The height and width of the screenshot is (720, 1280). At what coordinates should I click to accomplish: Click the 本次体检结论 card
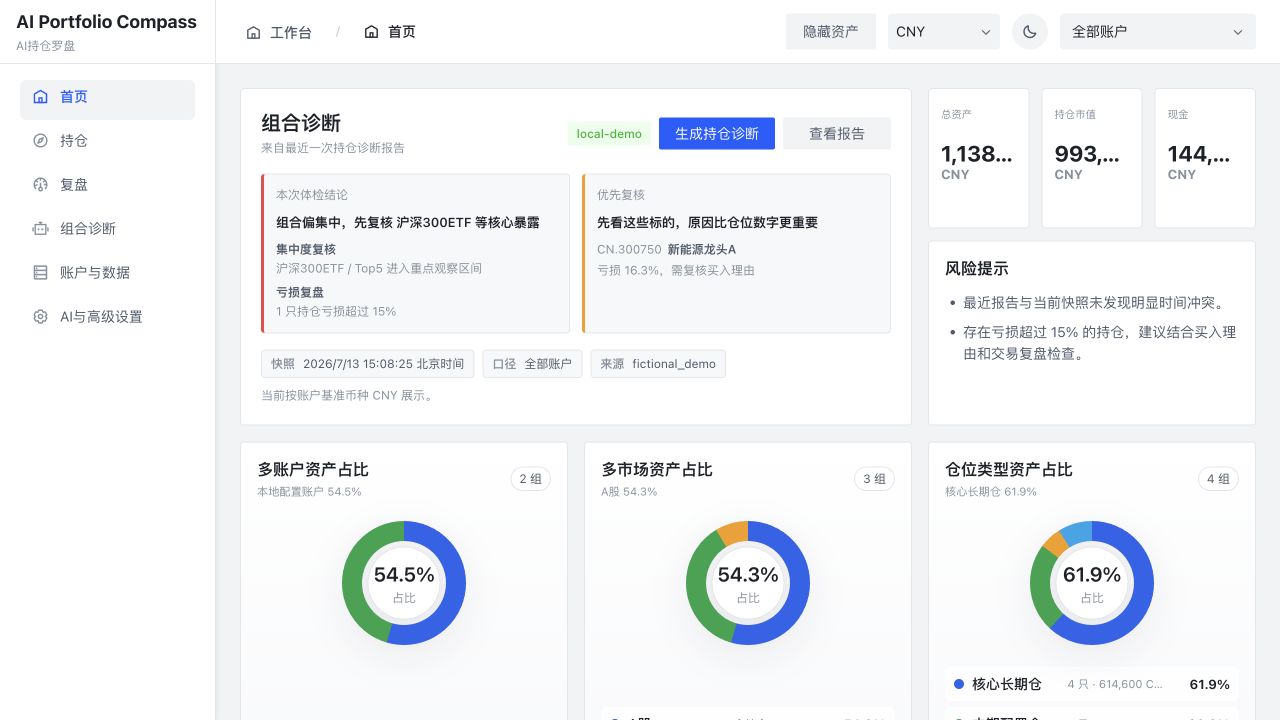click(x=415, y=253)
